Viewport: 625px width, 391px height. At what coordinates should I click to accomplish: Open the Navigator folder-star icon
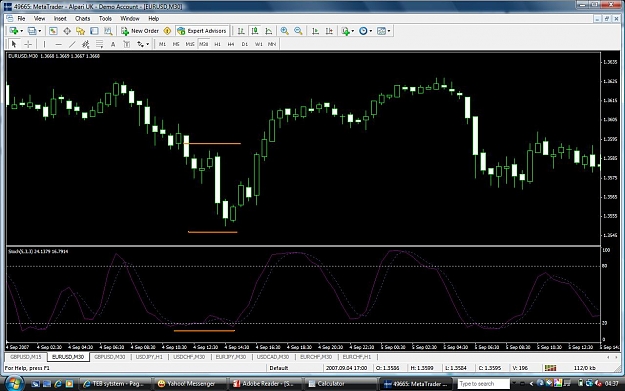[x=81, y=31]
